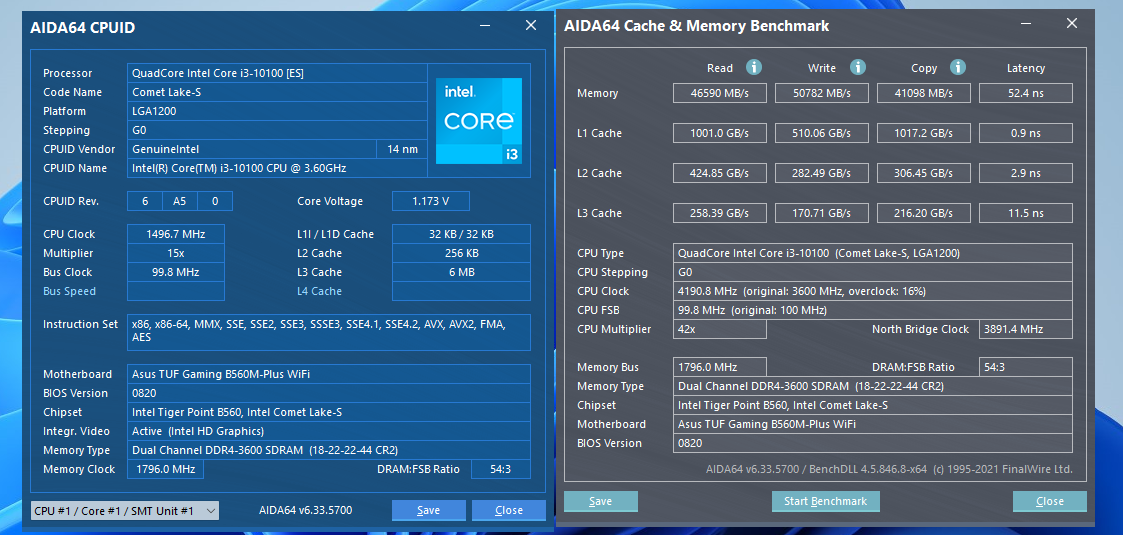Click Save in the Benchmark window
1123x535 pixels.
point(601,501)
